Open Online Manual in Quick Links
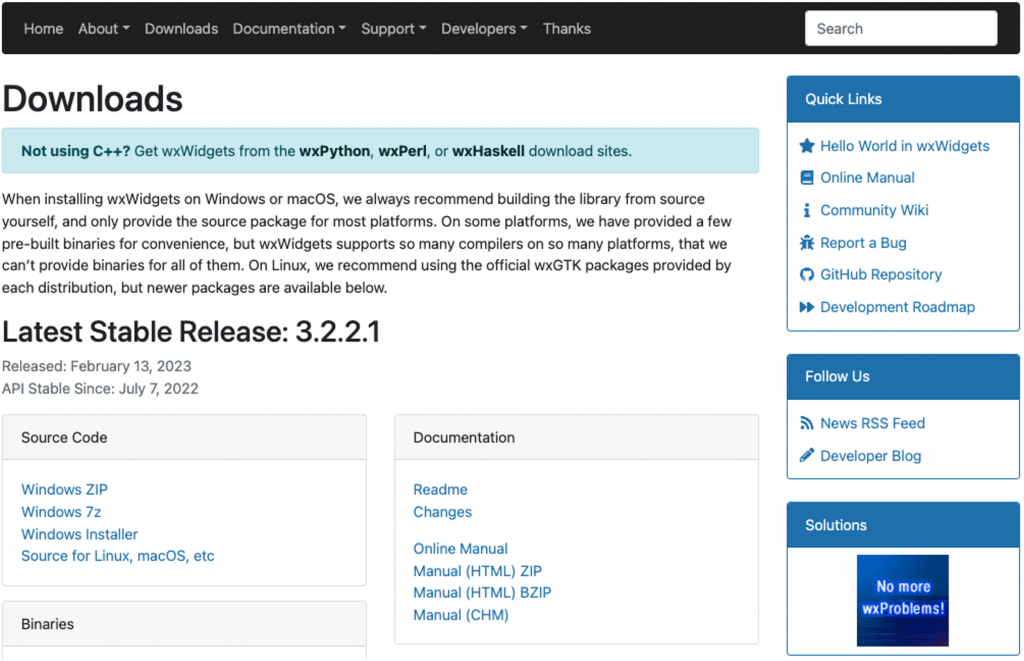Image resolution: width=1024 pixels, height=661 pixels. [867, 178]
